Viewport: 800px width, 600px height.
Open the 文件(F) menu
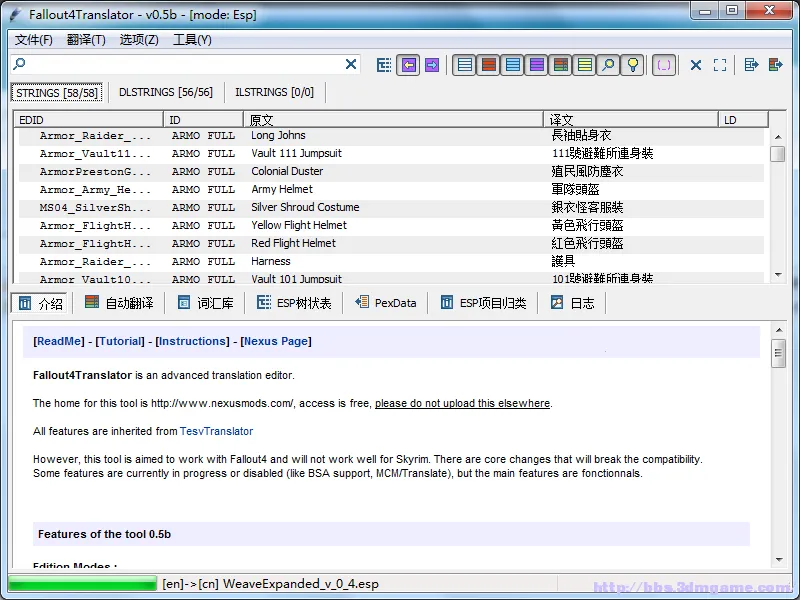[x=34, y=40]
